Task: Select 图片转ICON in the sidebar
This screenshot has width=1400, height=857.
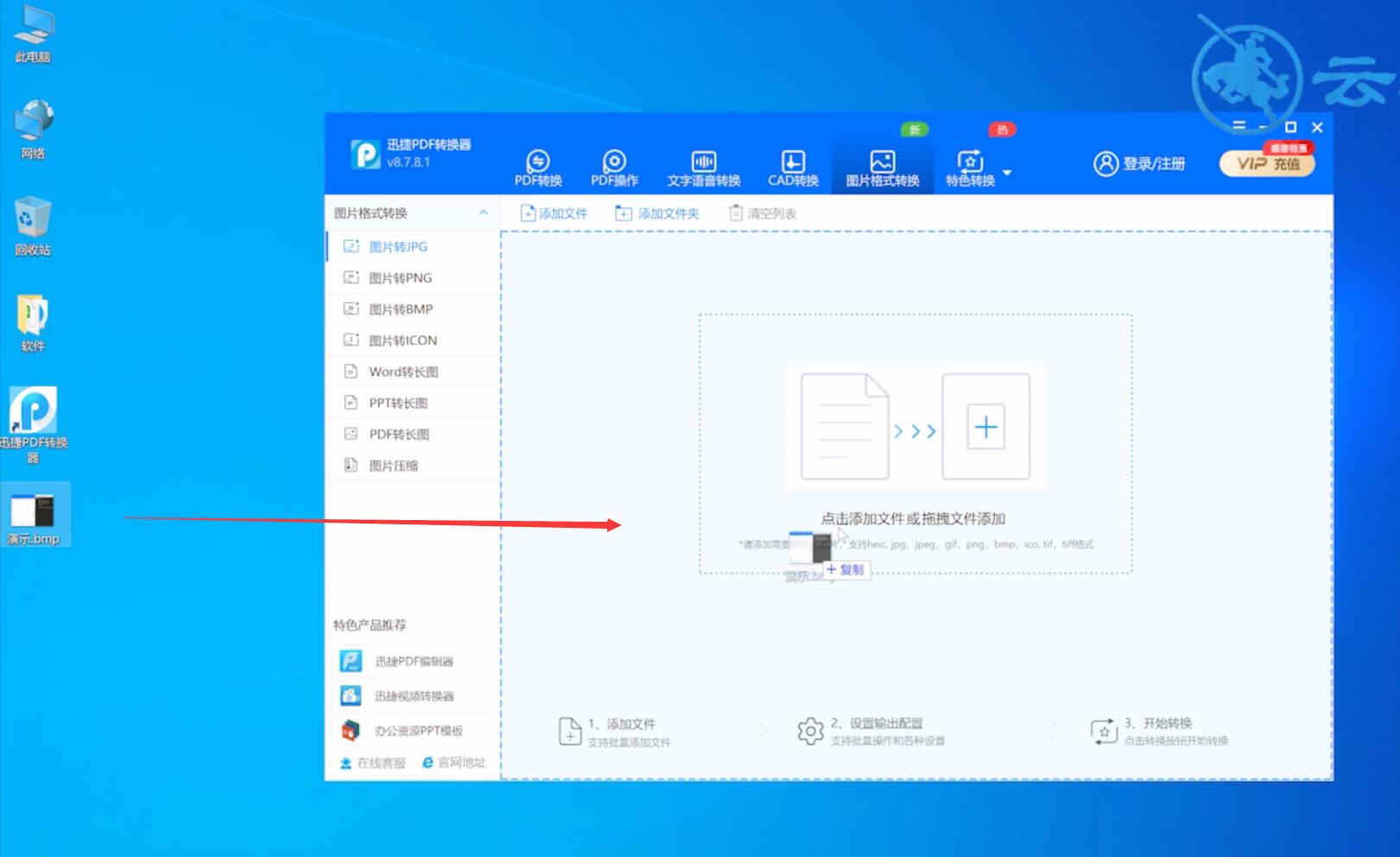Action: [x=414, y=340]
